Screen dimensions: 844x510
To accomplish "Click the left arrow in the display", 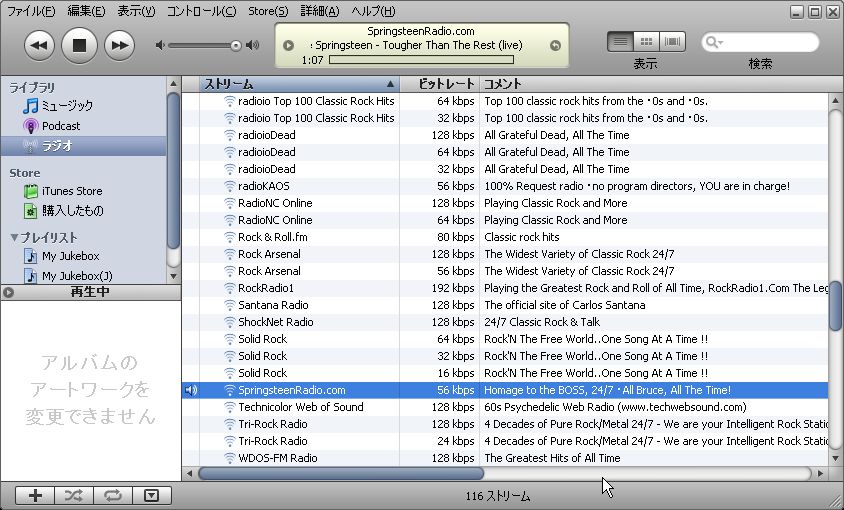I will 289,46.
